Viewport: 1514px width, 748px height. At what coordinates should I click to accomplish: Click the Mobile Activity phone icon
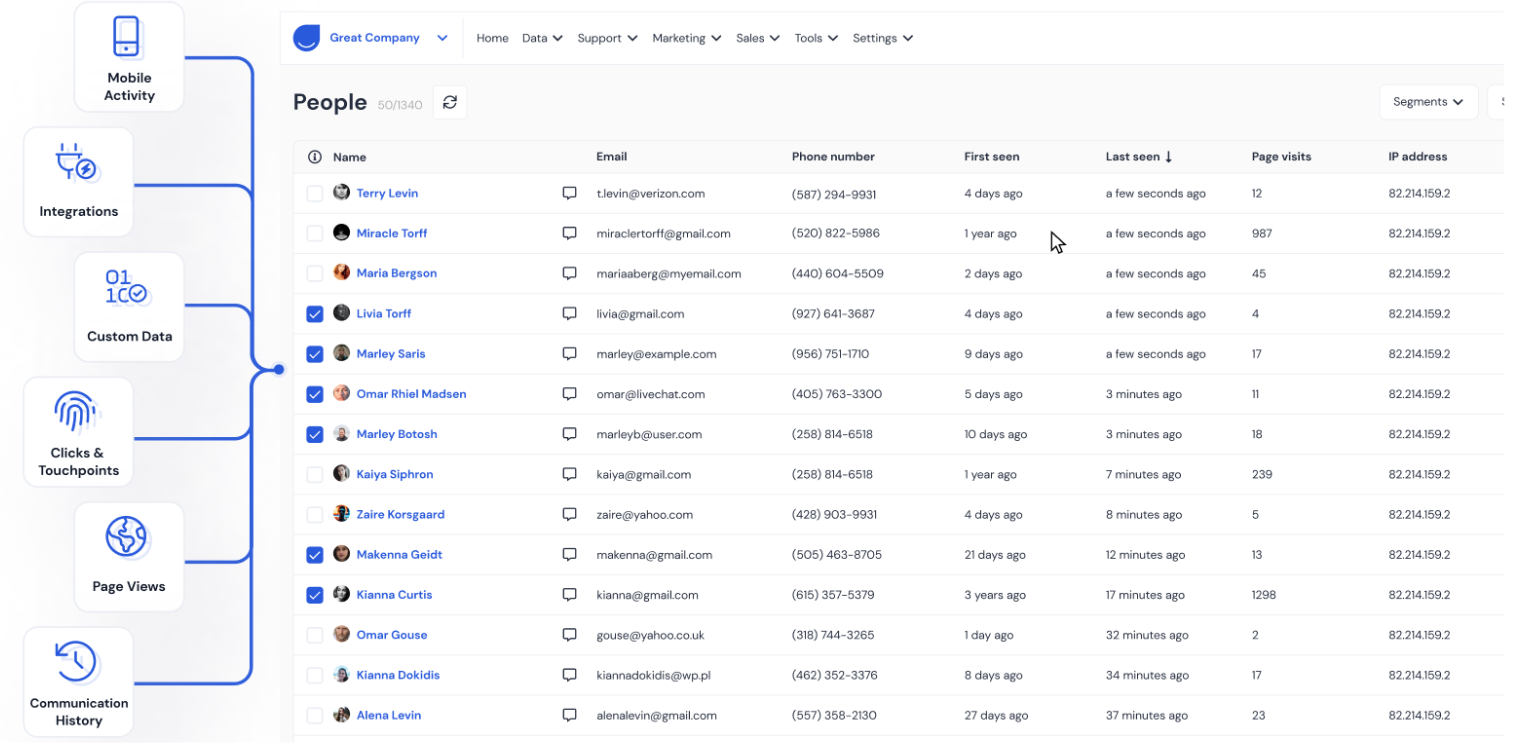pos(128,38)
